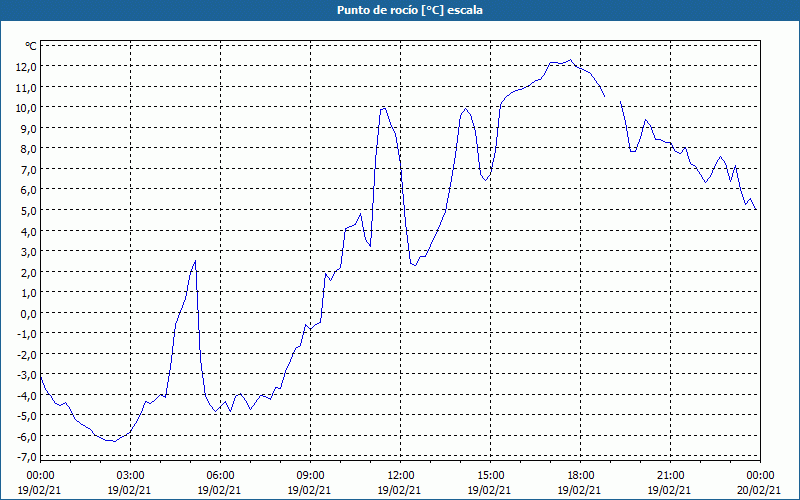Click the °C unit label on axis
The height and width of the screenshot is (500, 800).
click(31, 46)
